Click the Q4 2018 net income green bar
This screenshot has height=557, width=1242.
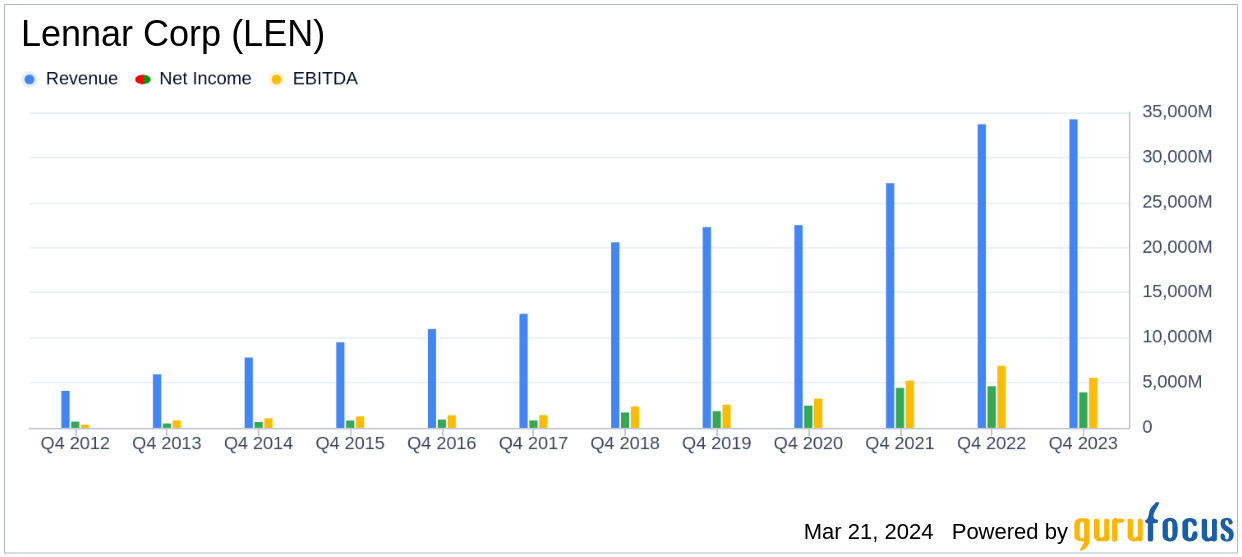625,420
